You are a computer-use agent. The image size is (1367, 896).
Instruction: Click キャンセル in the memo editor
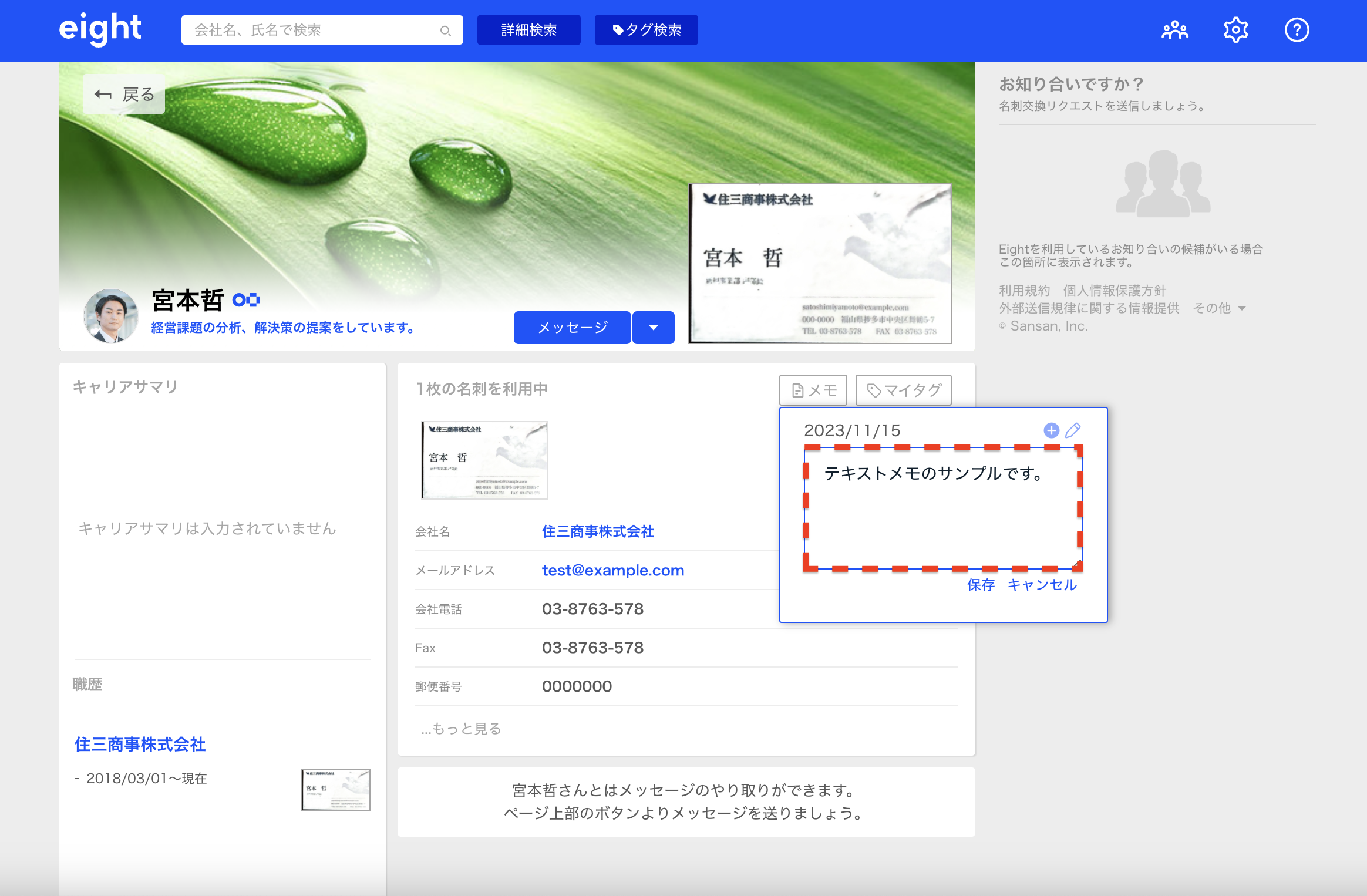coord(1042,585)
